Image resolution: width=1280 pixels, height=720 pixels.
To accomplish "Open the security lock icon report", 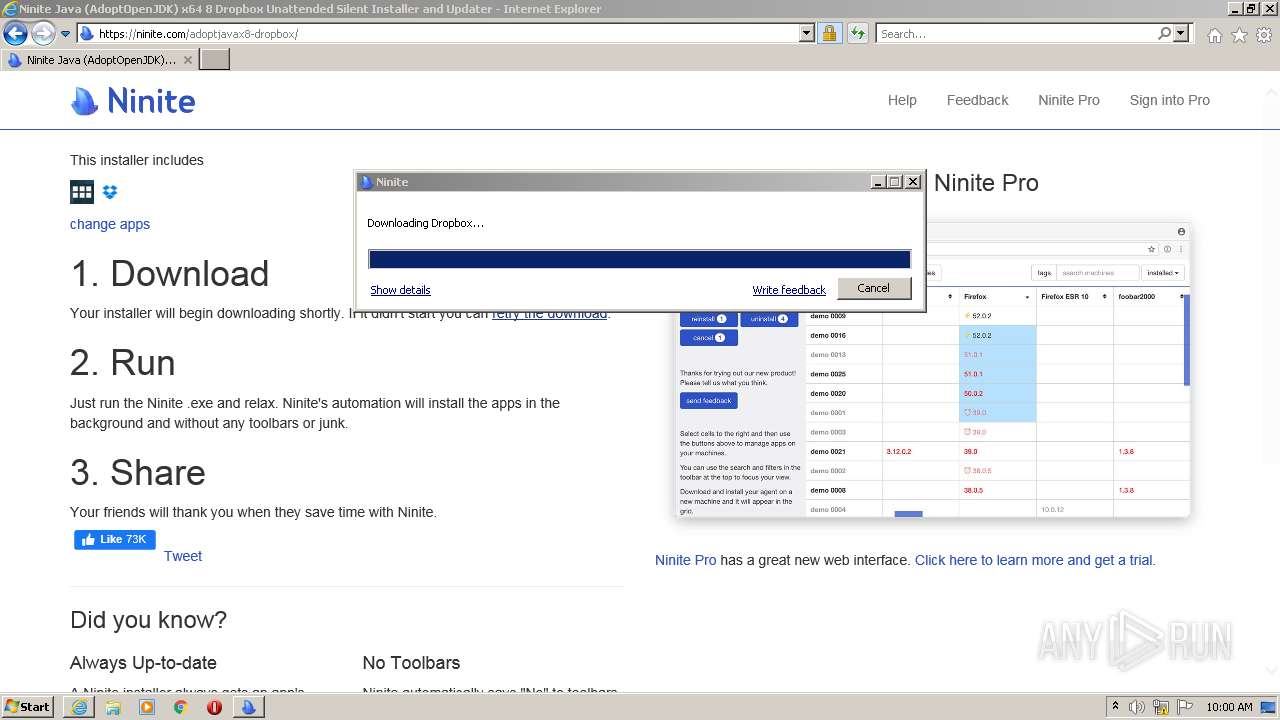I will click(x=829, y=34).
